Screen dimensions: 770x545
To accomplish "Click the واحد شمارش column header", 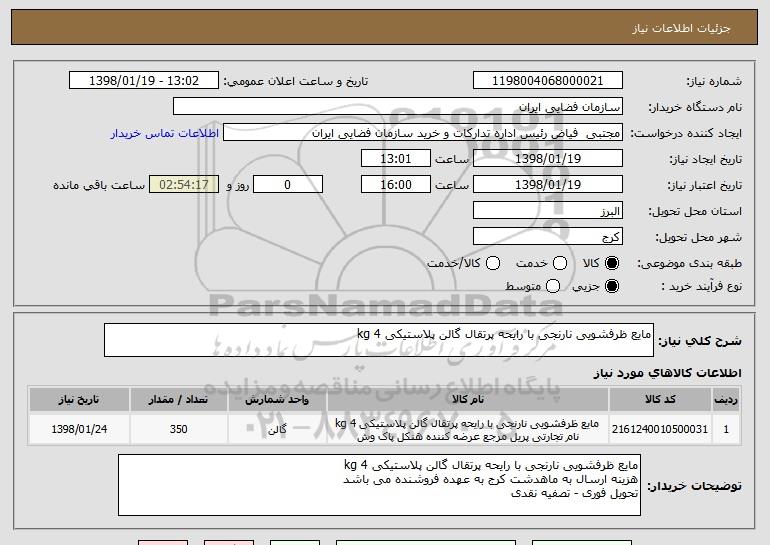I will coord(277,400).
